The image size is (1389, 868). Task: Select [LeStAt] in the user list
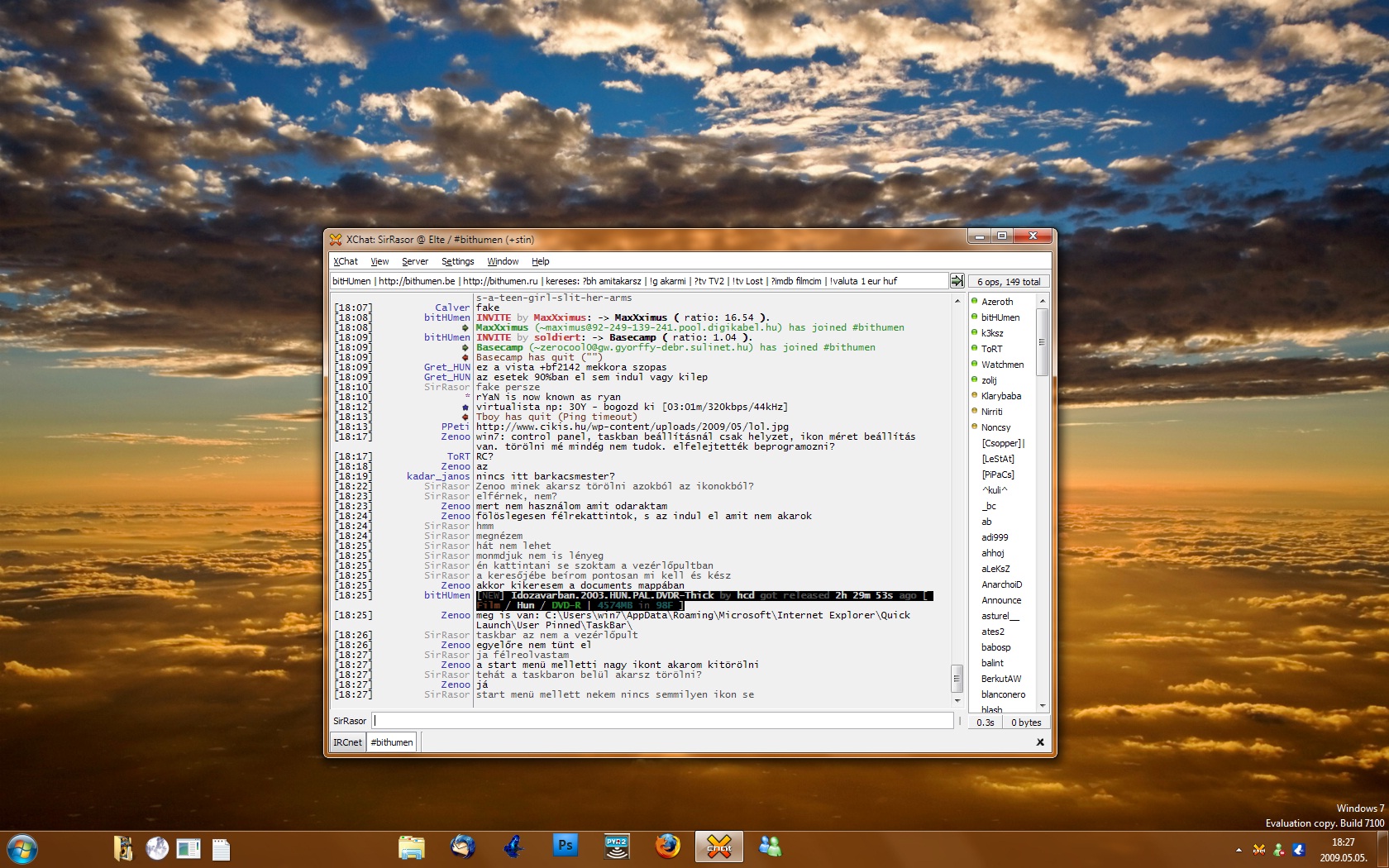click(x=998, y=459)
